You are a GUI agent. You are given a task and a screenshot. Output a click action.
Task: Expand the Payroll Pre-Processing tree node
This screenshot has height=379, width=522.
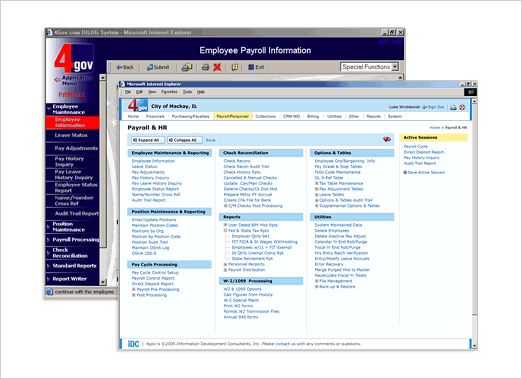click(x=133, y=289)
